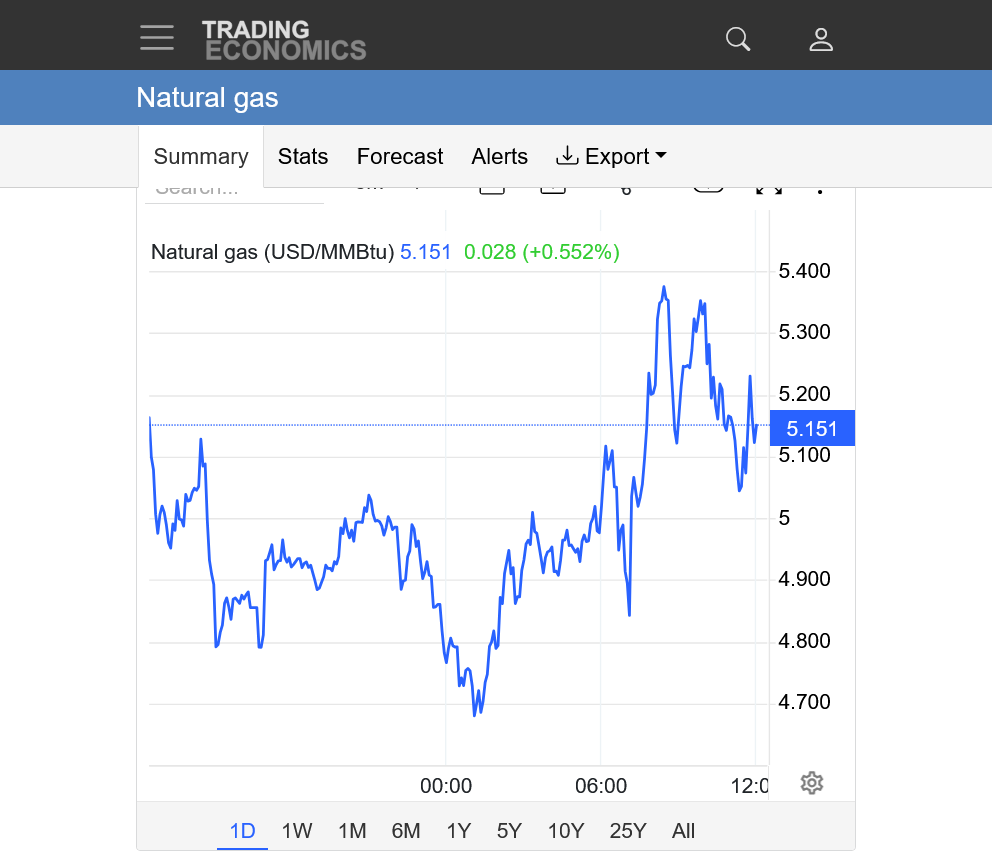This screenshot has width=992, height=863.
Task: Display the 5Y chart range
Action: [x=509, y=831]
